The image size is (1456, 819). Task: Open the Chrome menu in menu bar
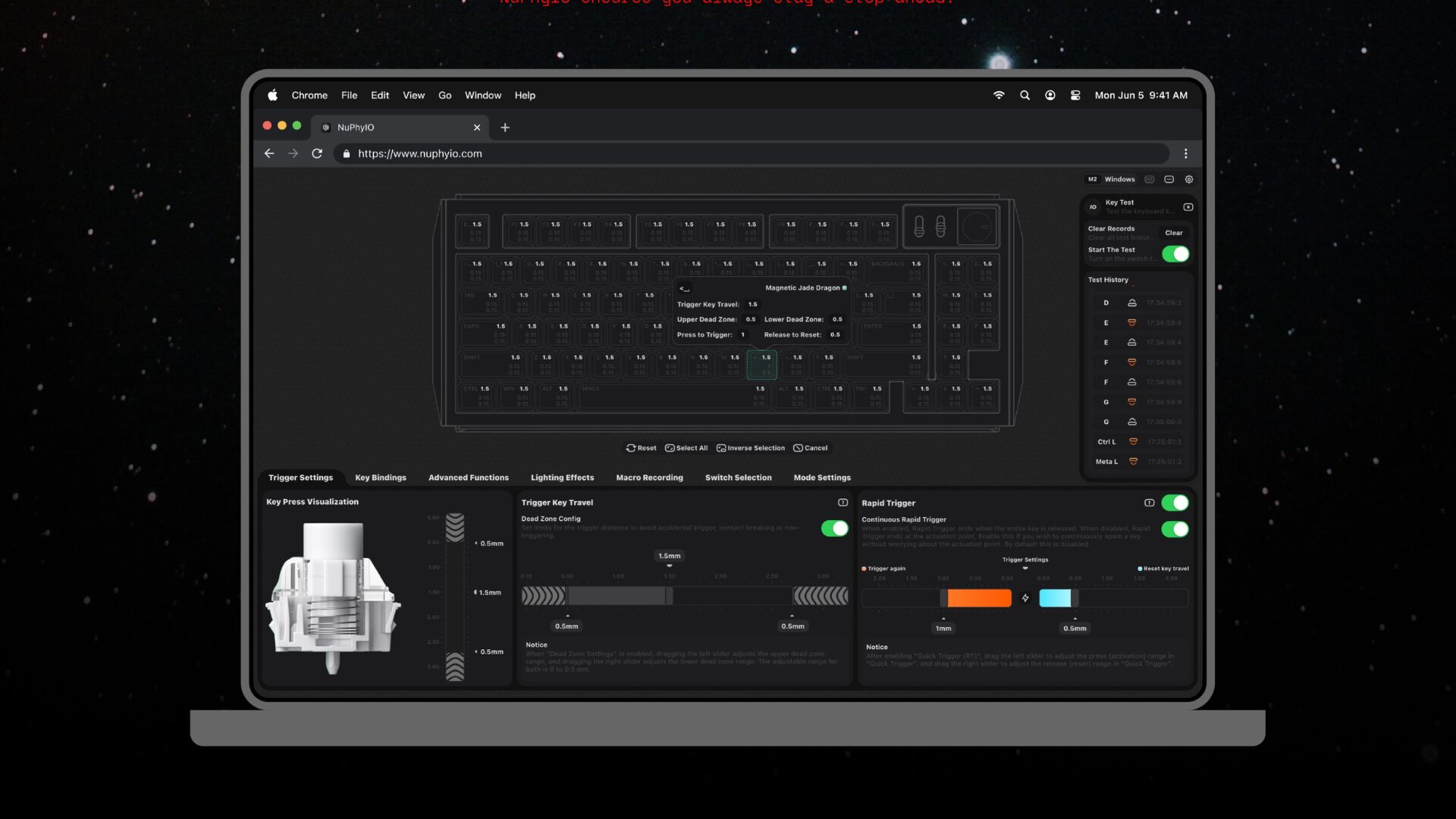tap(309, 95)
